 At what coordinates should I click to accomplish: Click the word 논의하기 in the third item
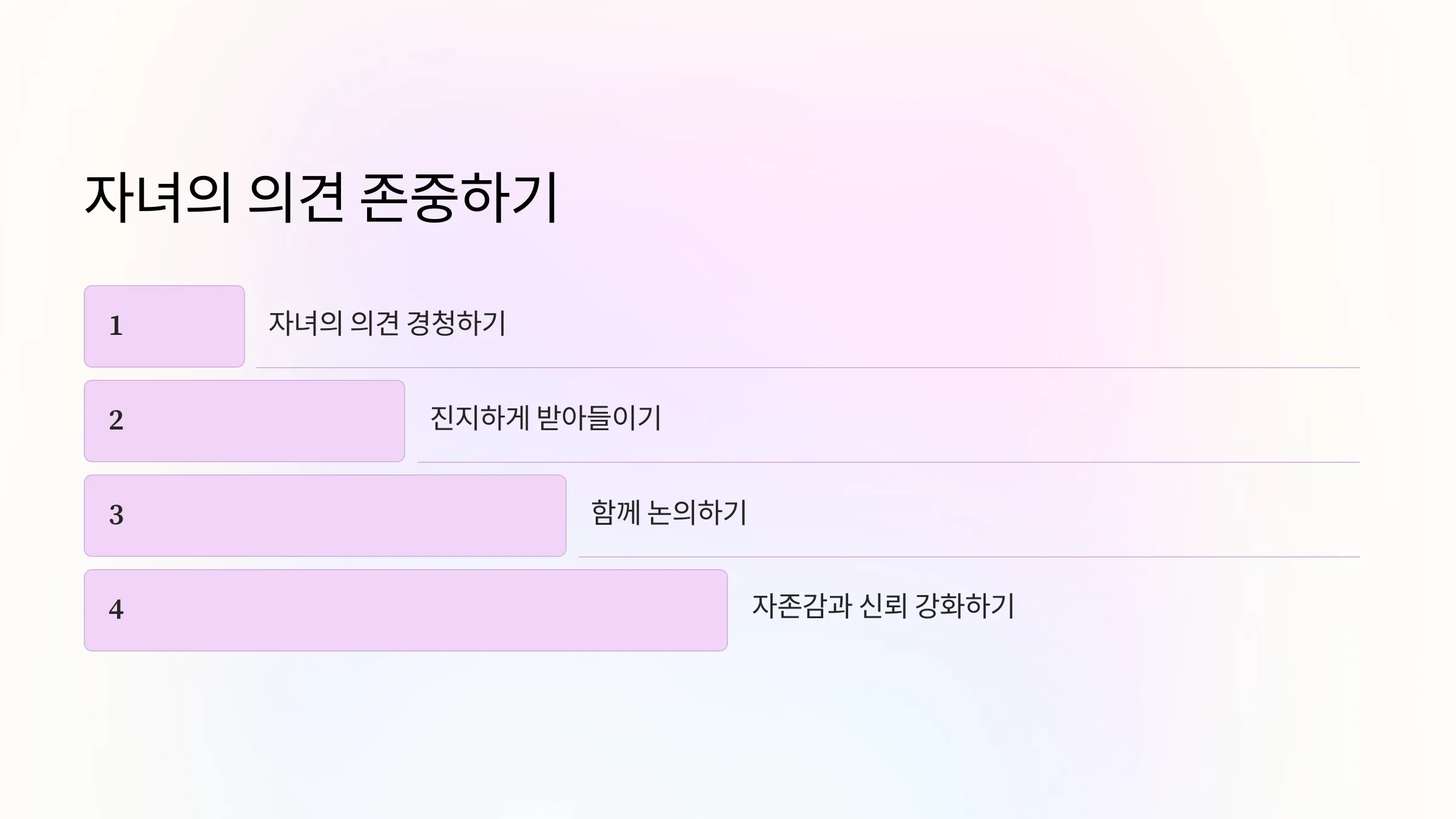tap(697, 513)
